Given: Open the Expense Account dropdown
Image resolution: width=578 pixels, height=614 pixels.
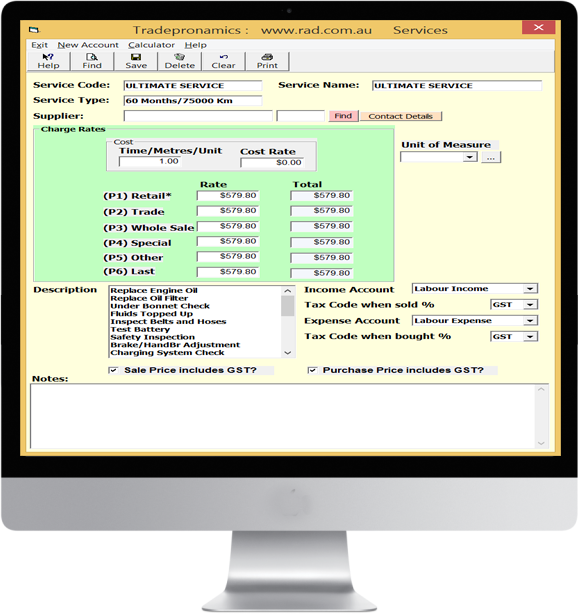Looking at the screenshot, I should tap(530, 321).
